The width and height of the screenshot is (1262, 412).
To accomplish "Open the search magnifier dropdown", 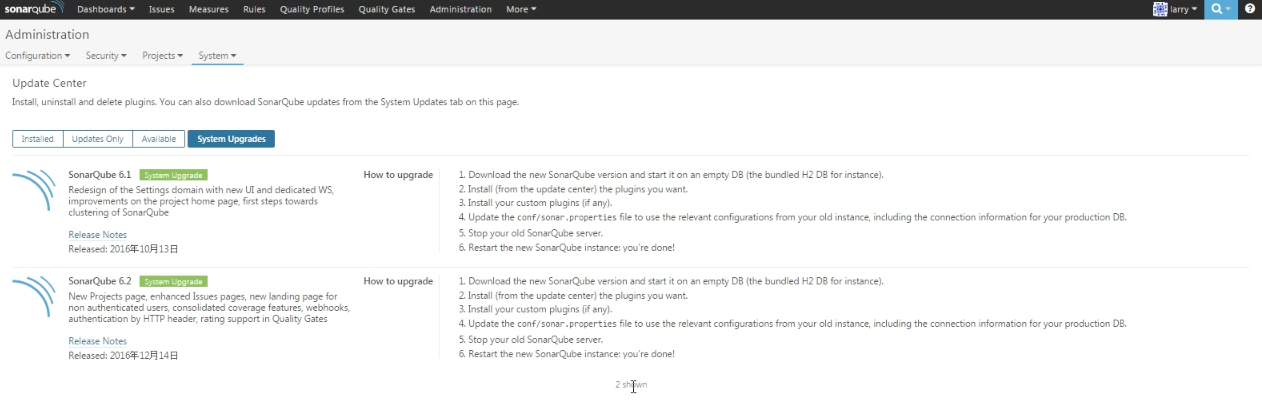I will click(x=1220, y=9).
